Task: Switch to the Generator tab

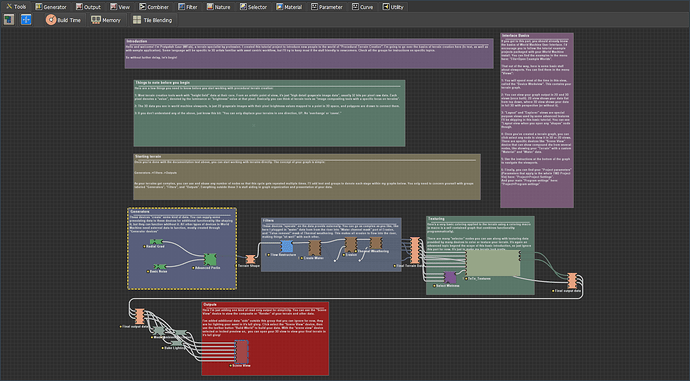Action: click(51, 7)
